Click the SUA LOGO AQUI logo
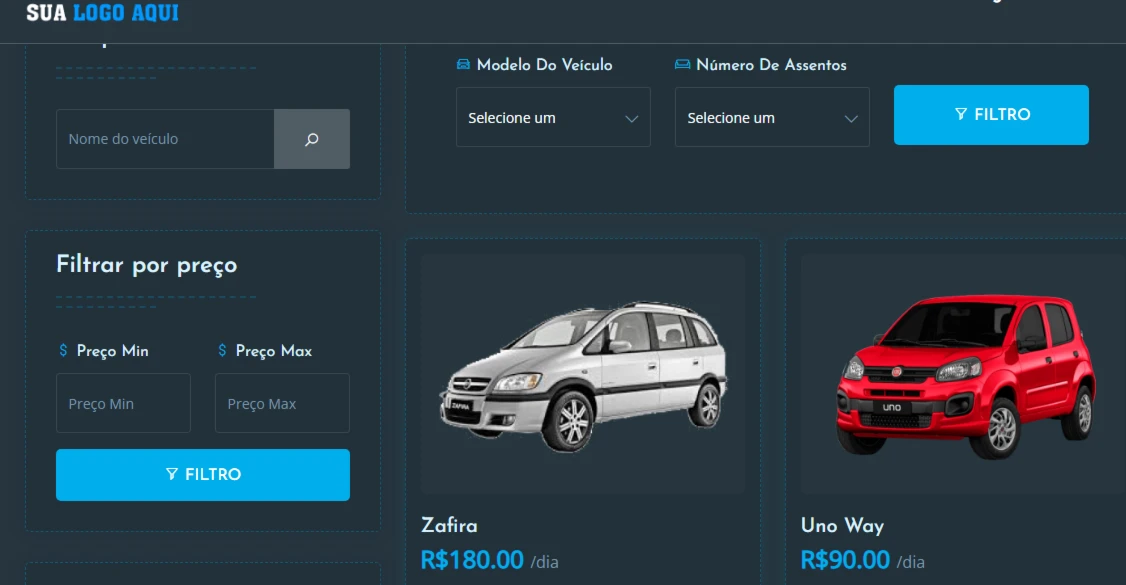This screenshot has height=585, width=1126. (x=103, y=13)
